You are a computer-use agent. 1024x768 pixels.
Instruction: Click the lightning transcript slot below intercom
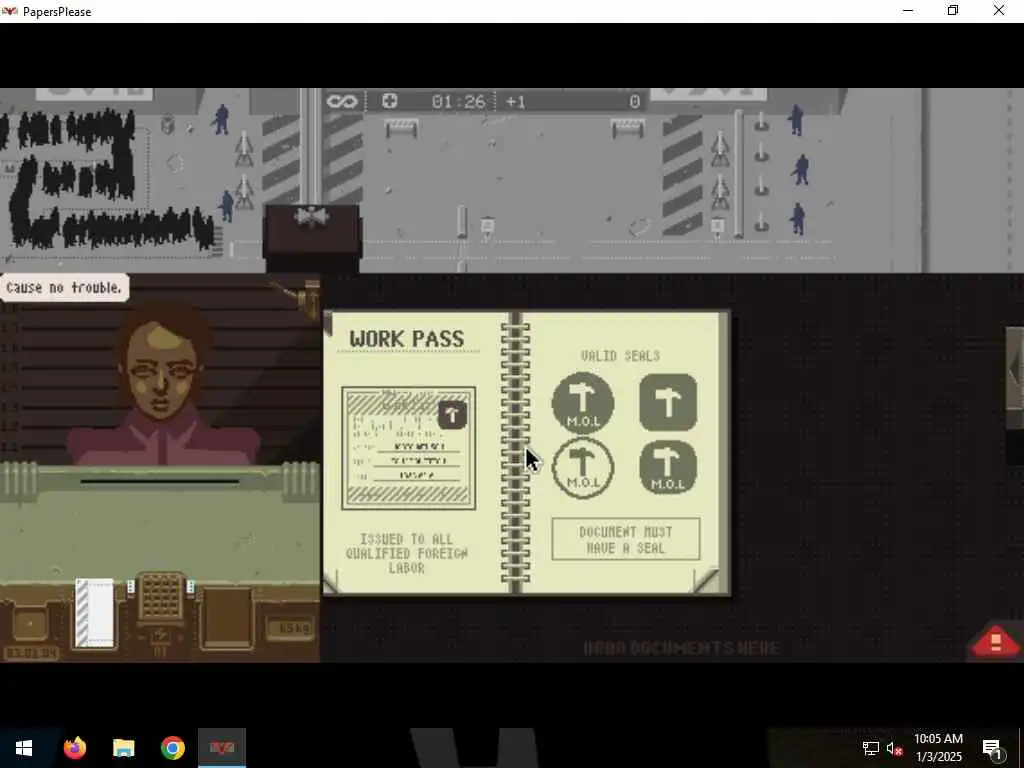[161, 636]
